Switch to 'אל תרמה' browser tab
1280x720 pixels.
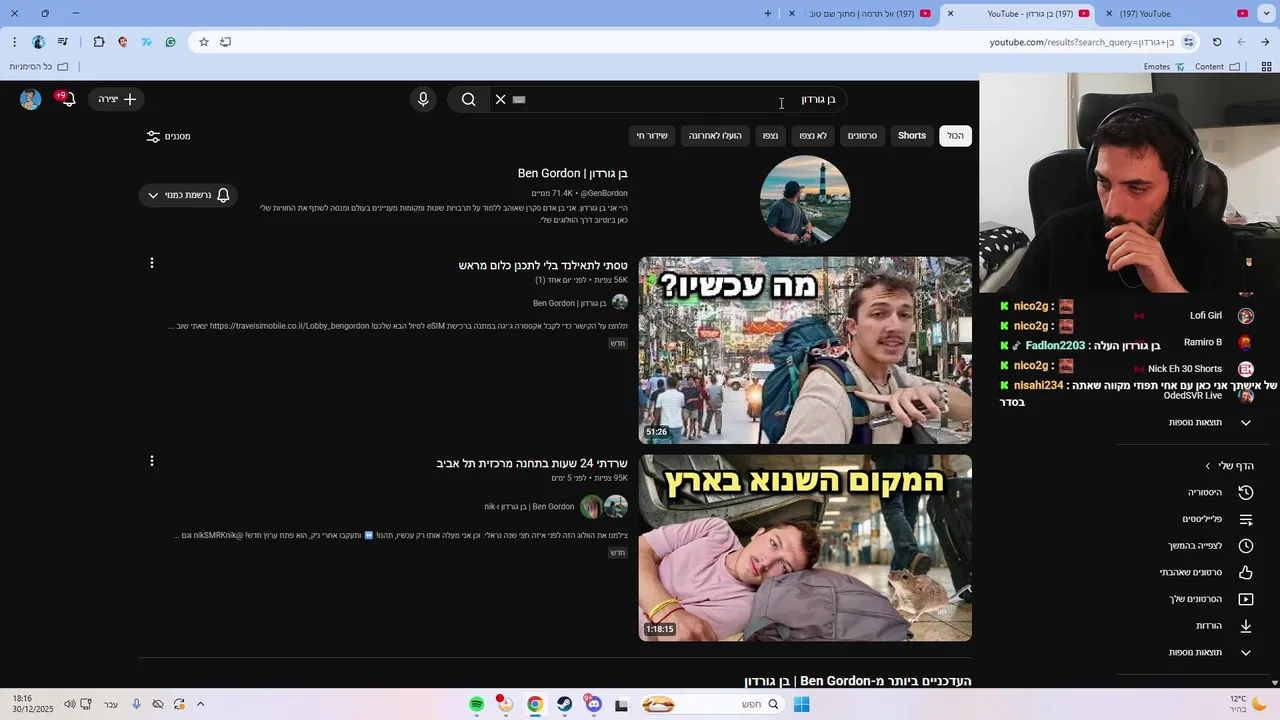(x=863, y=14)
